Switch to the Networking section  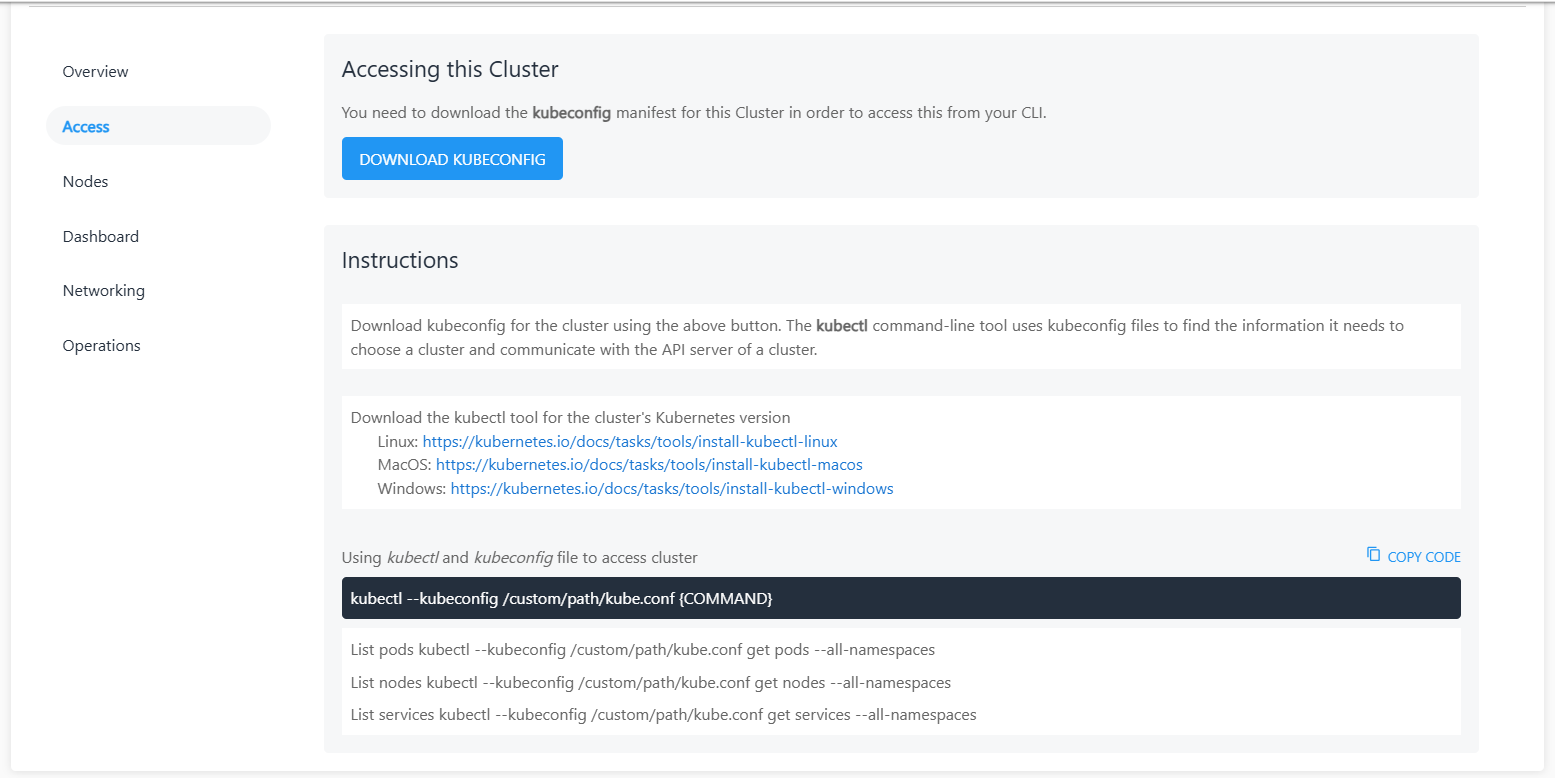[x=103, y=291]
